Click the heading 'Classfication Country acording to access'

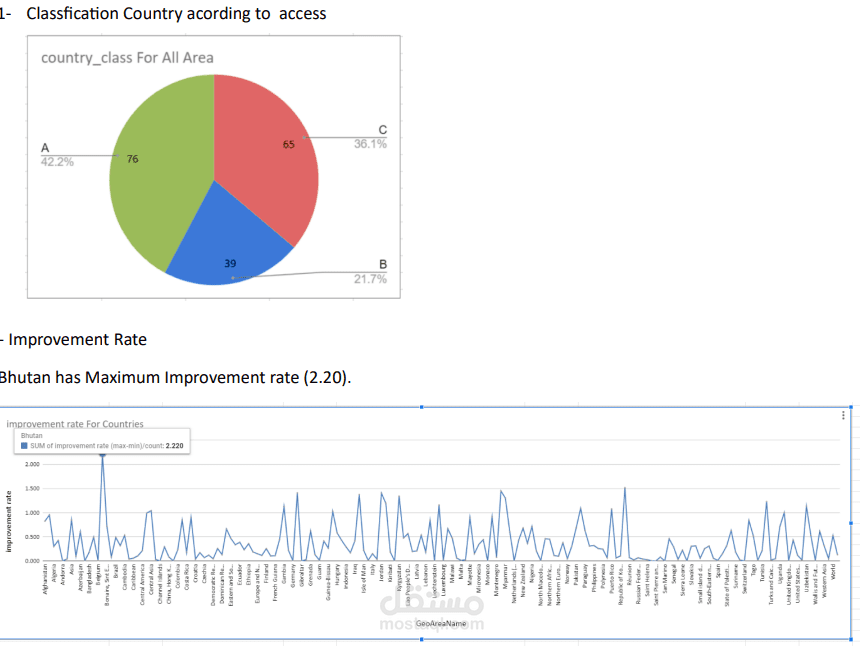(176, 13)
